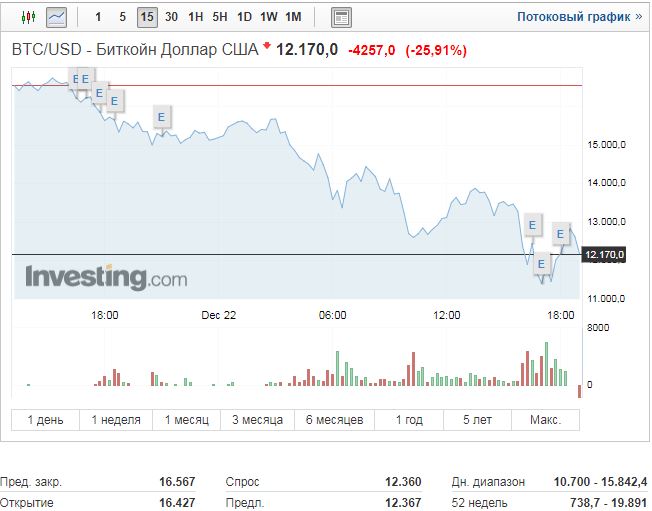Select the 1W interval
This screenshot has height=511, width=652.
click(x=269, y=17)
